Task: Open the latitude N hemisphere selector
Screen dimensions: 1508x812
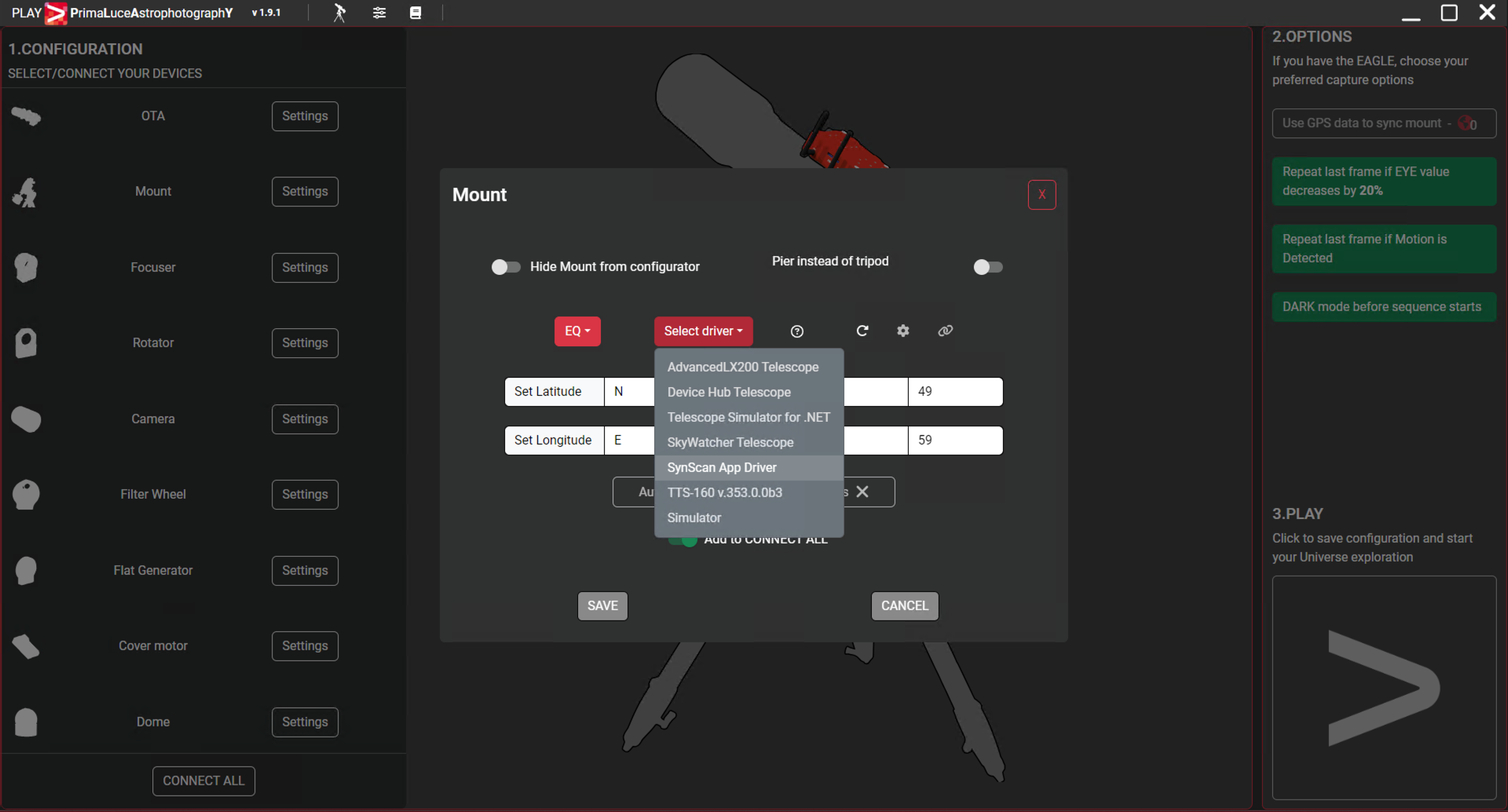Action: click(x=628, y=392)
